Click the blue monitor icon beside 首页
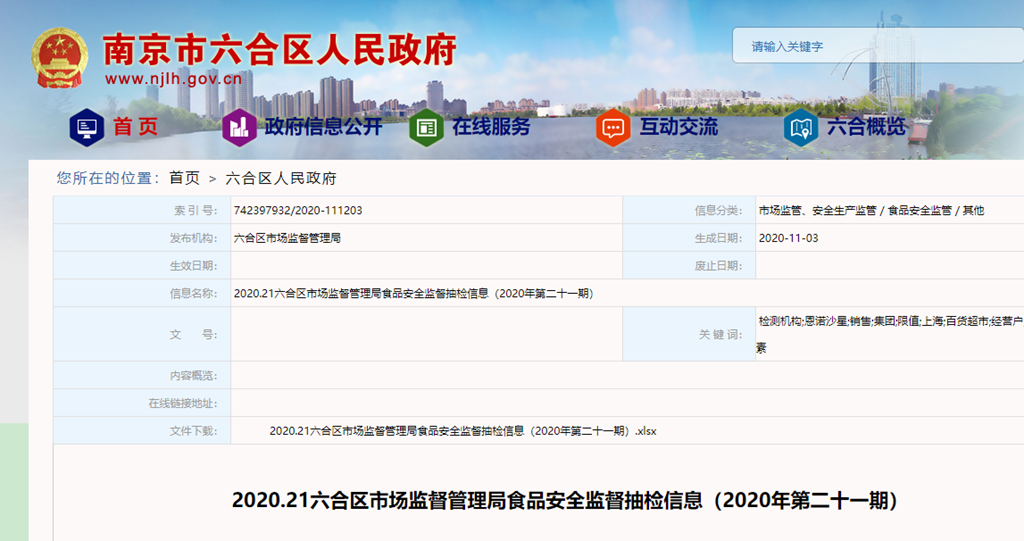 pos(85,127)
